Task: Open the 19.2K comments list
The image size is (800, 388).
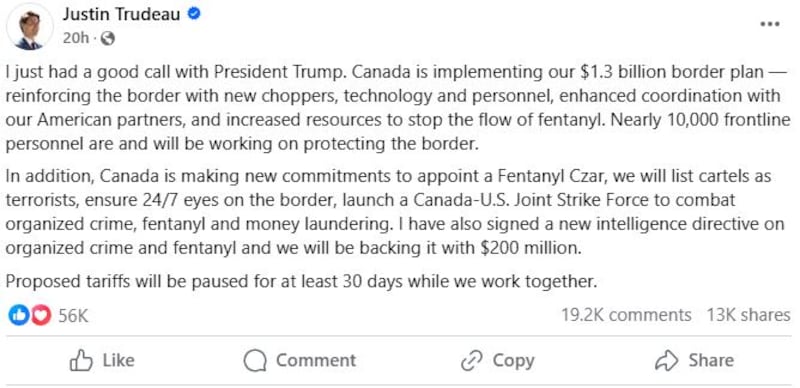Action: click(x=626, y=315)
